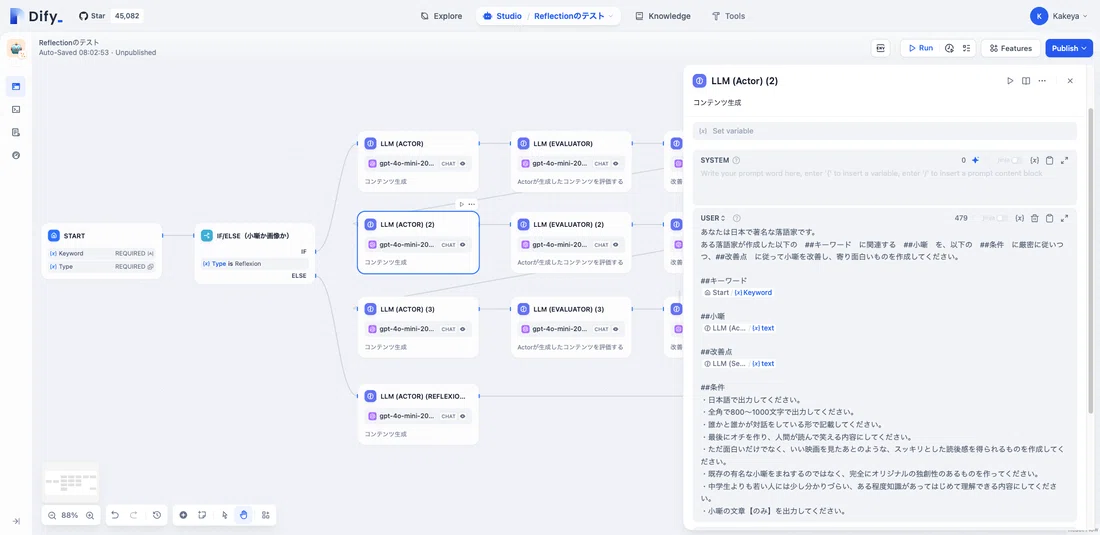
Task: Organize blocks with layout icon
Action: coord(266,515)
